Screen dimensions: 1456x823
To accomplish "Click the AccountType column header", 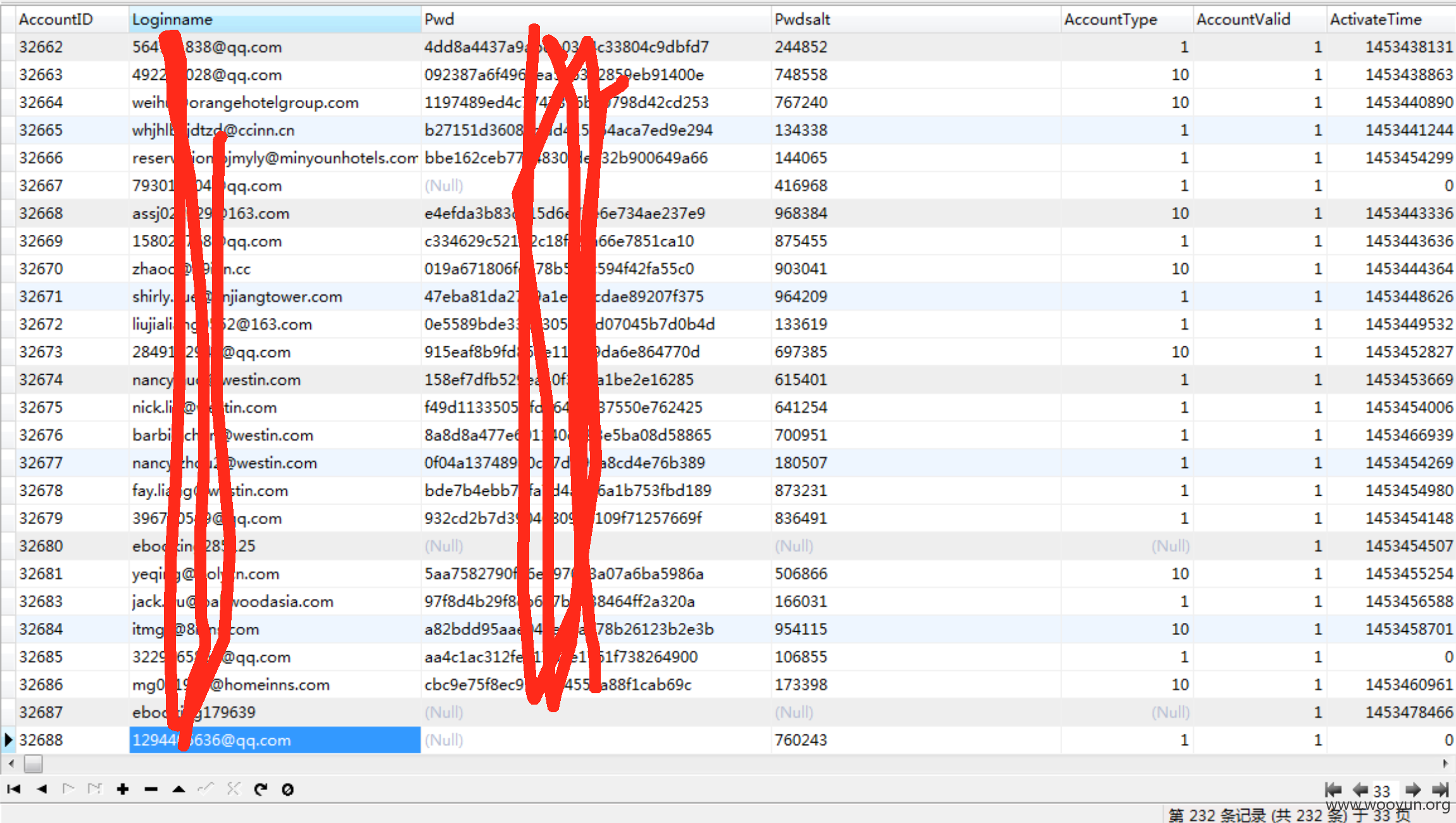I will 1127,20.
